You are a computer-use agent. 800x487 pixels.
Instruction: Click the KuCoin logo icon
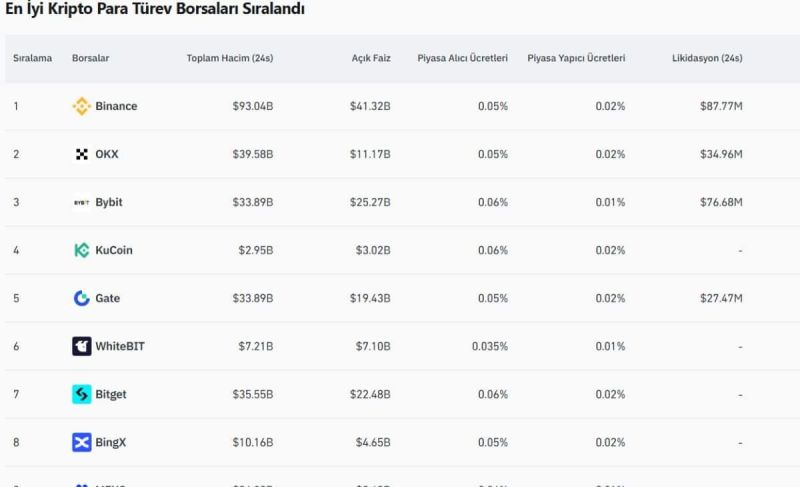coord(82,250)
